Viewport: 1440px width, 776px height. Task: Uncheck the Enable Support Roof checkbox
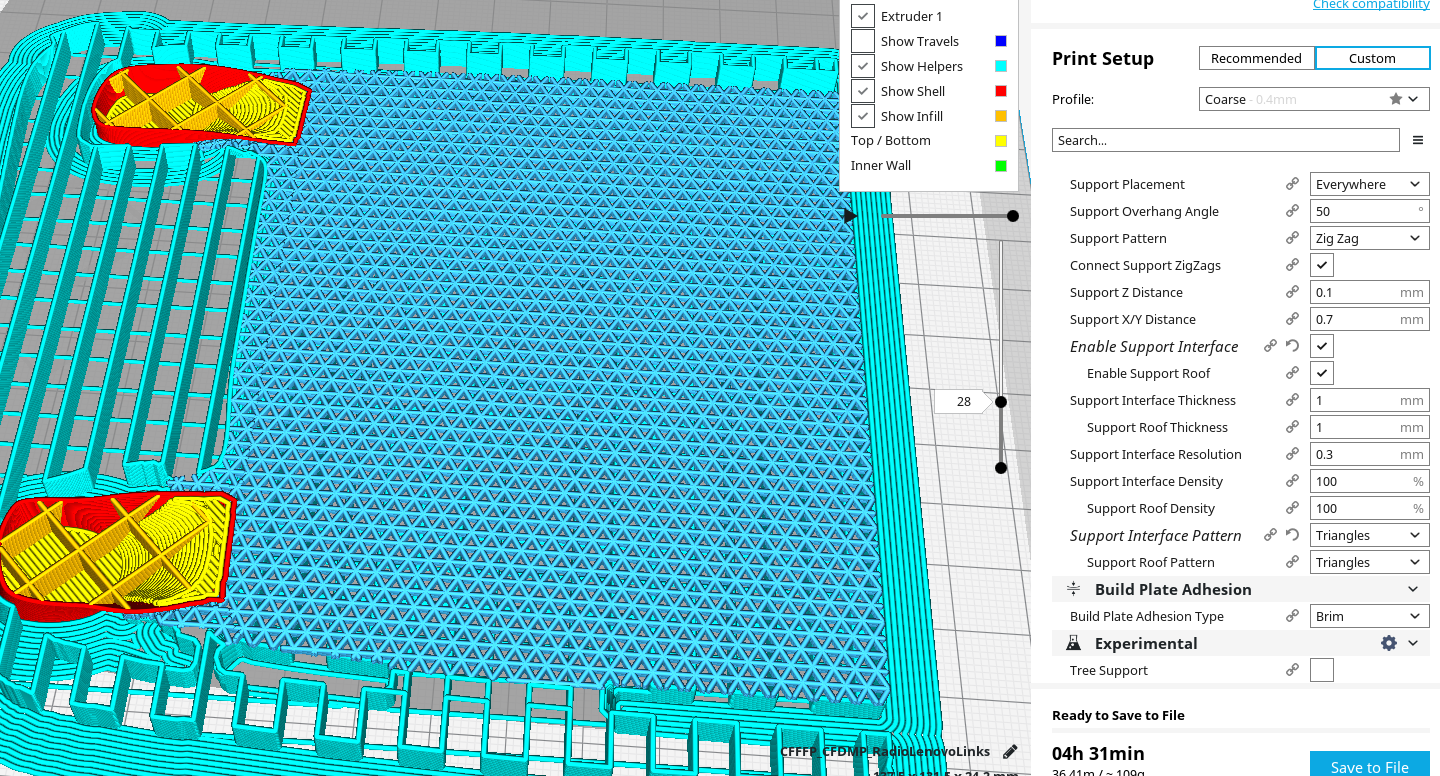pos(1322,373)
